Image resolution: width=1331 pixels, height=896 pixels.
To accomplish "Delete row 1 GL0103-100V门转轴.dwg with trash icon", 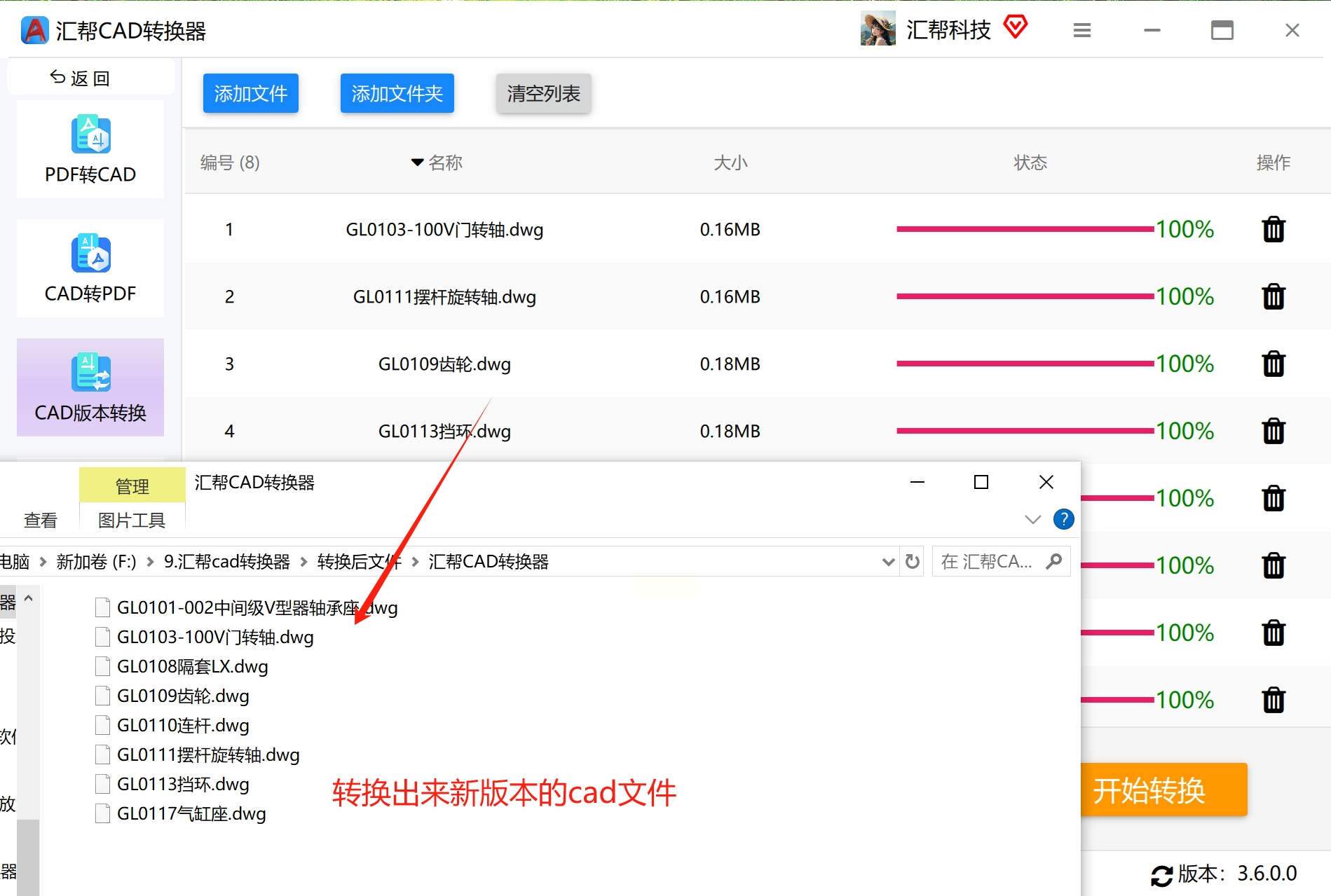I will (1273, 229).
